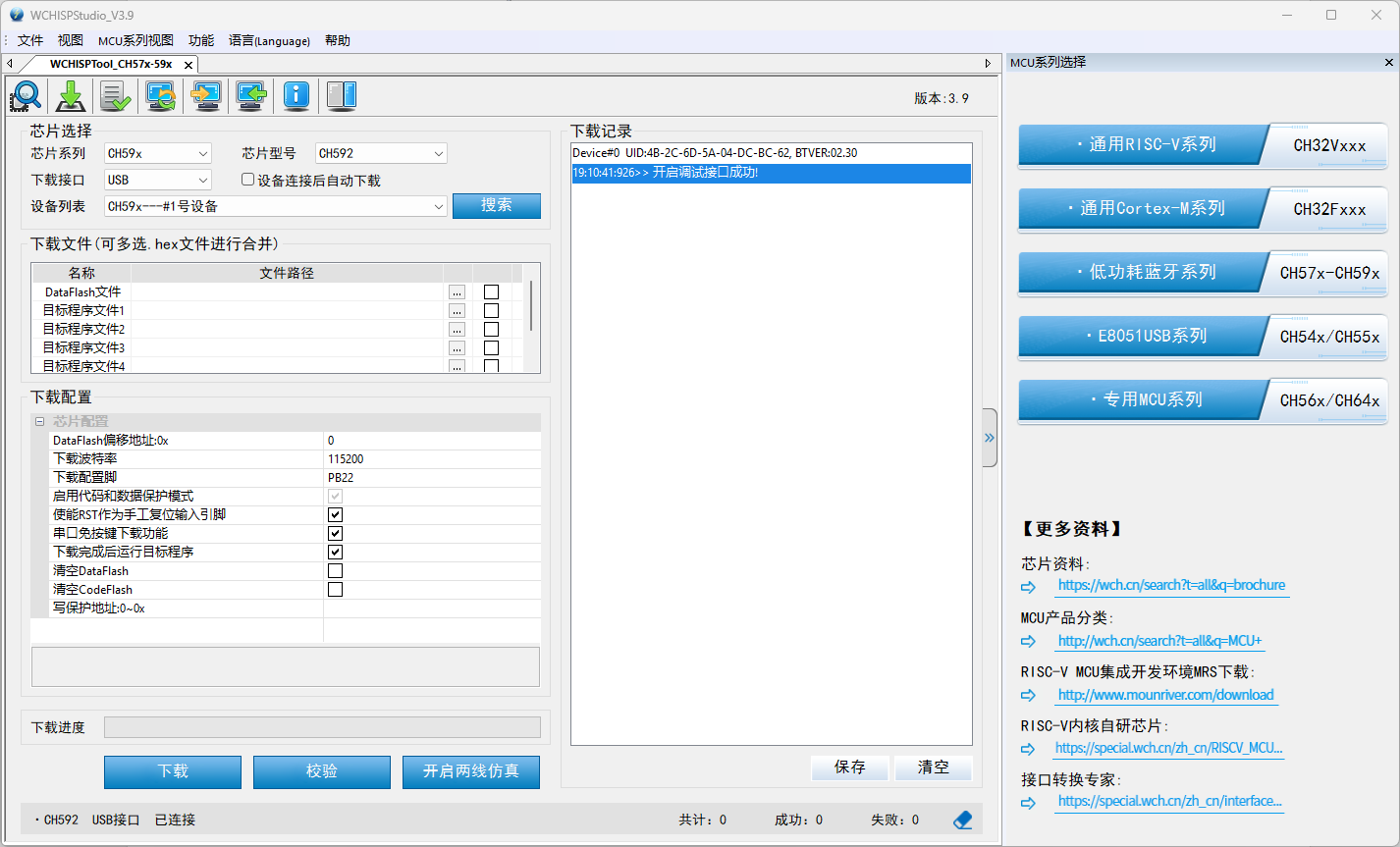This screenshot has height=847, width=1400.
Task: Click the 开启两线仿真 button
Action: (x=471, y=771)
